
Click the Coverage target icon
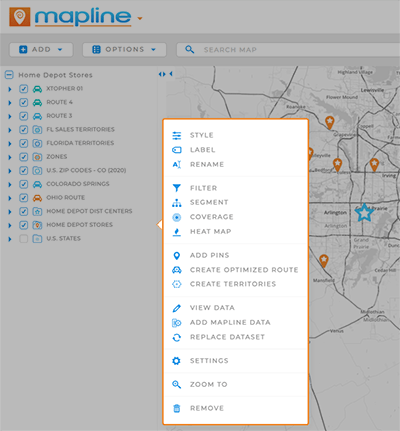tap(177, 217)
